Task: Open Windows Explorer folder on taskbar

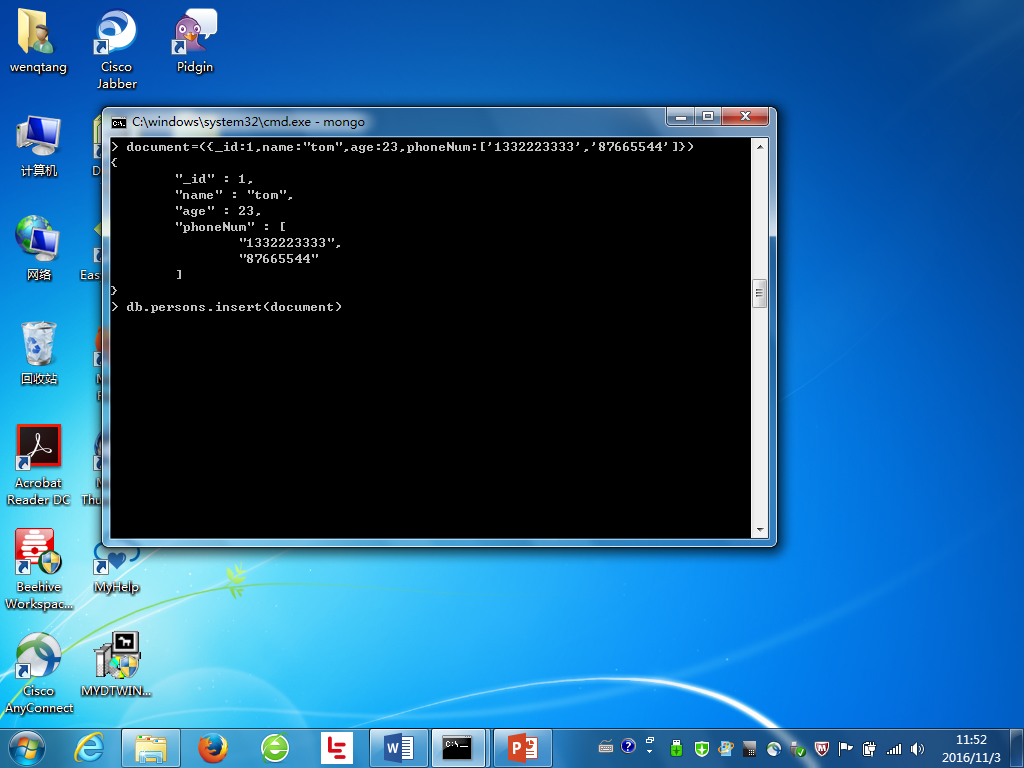Action: (151, 748)
